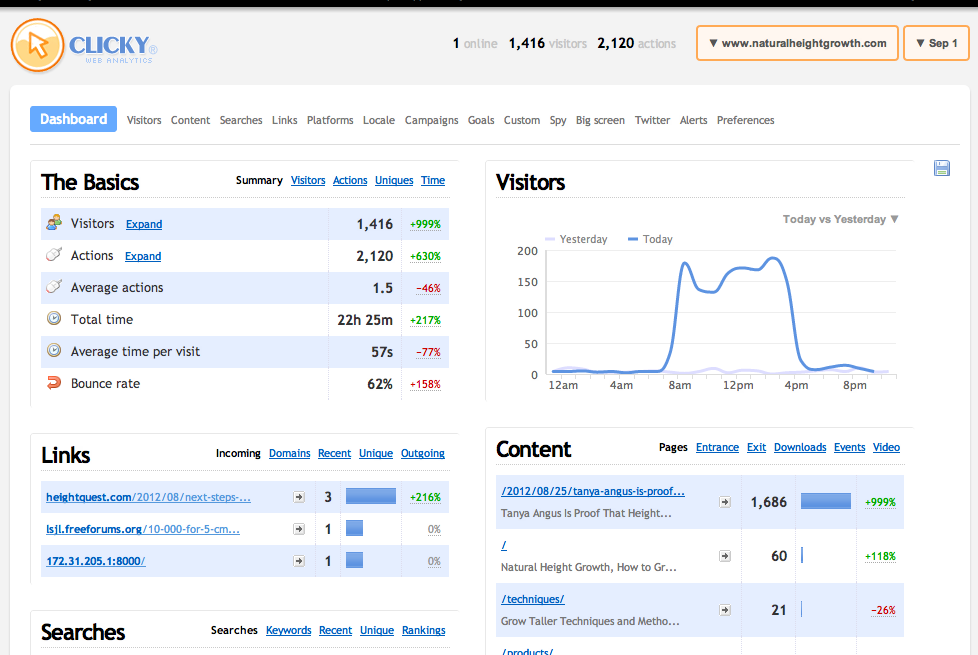This screenshot has height=655, width=978.
Task: Click the Domains link in Links panel
Action: click(289, 453)
